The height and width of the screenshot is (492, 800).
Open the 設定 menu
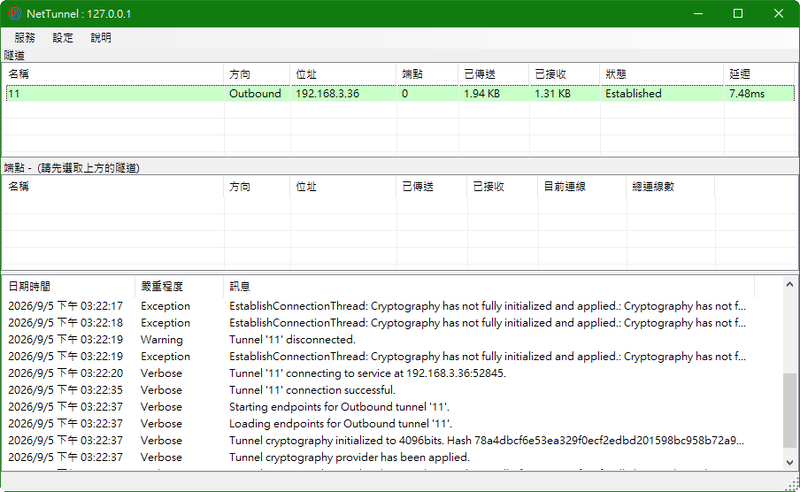pos(63,38)
